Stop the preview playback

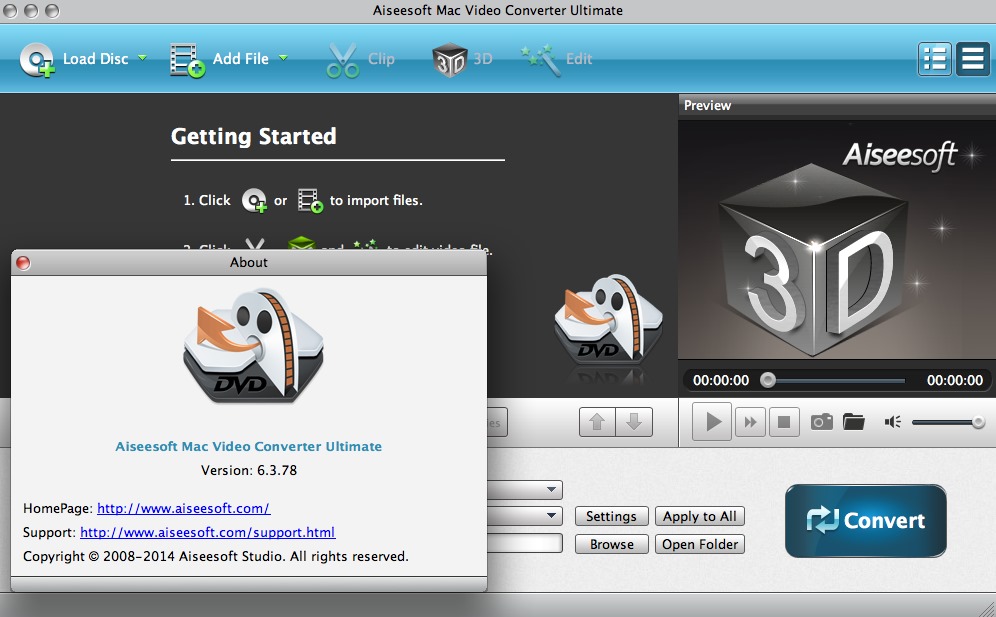[784, 422]
